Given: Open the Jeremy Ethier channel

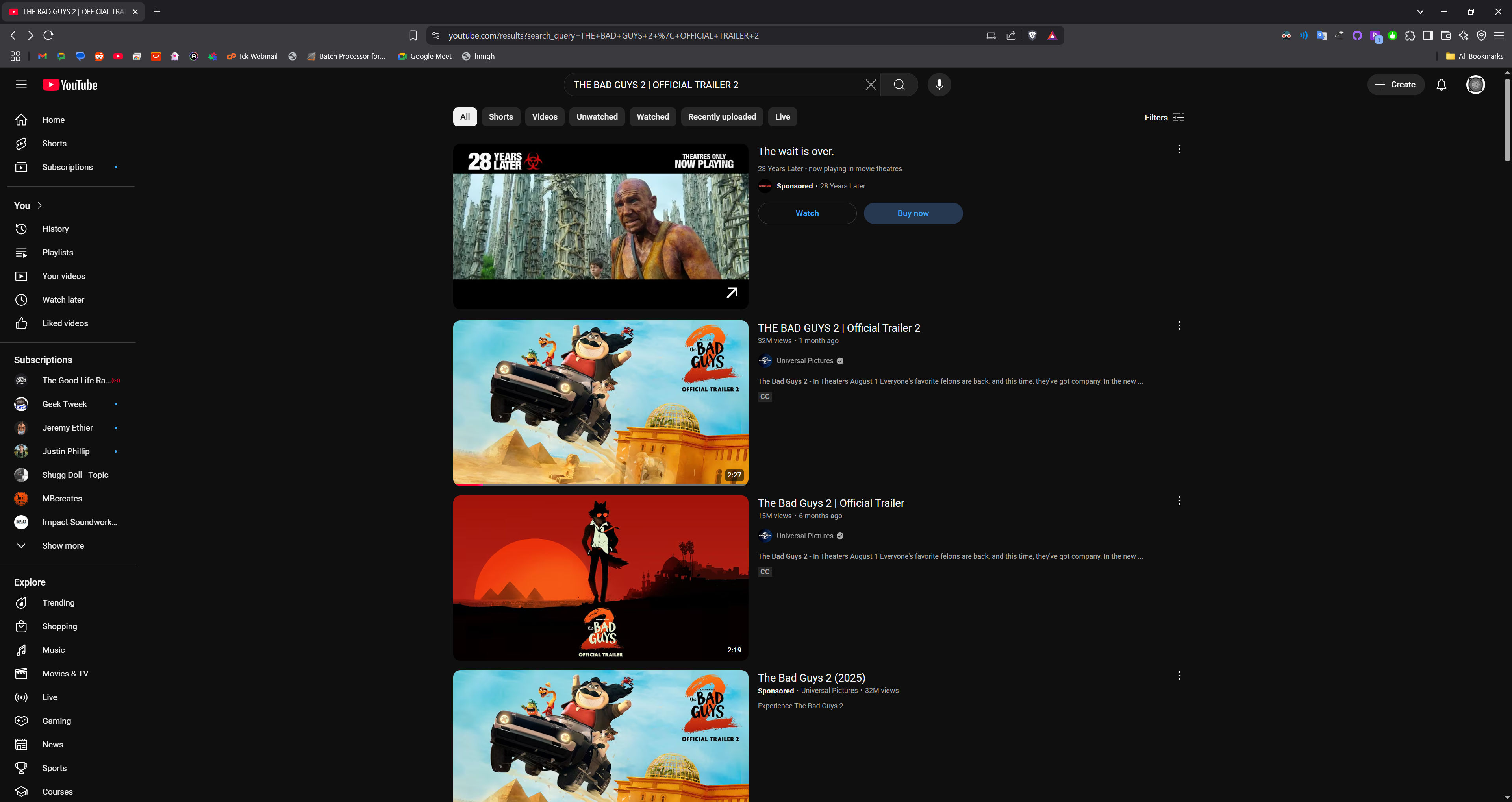Looking at the screenshot, I should tap(67, 428).
